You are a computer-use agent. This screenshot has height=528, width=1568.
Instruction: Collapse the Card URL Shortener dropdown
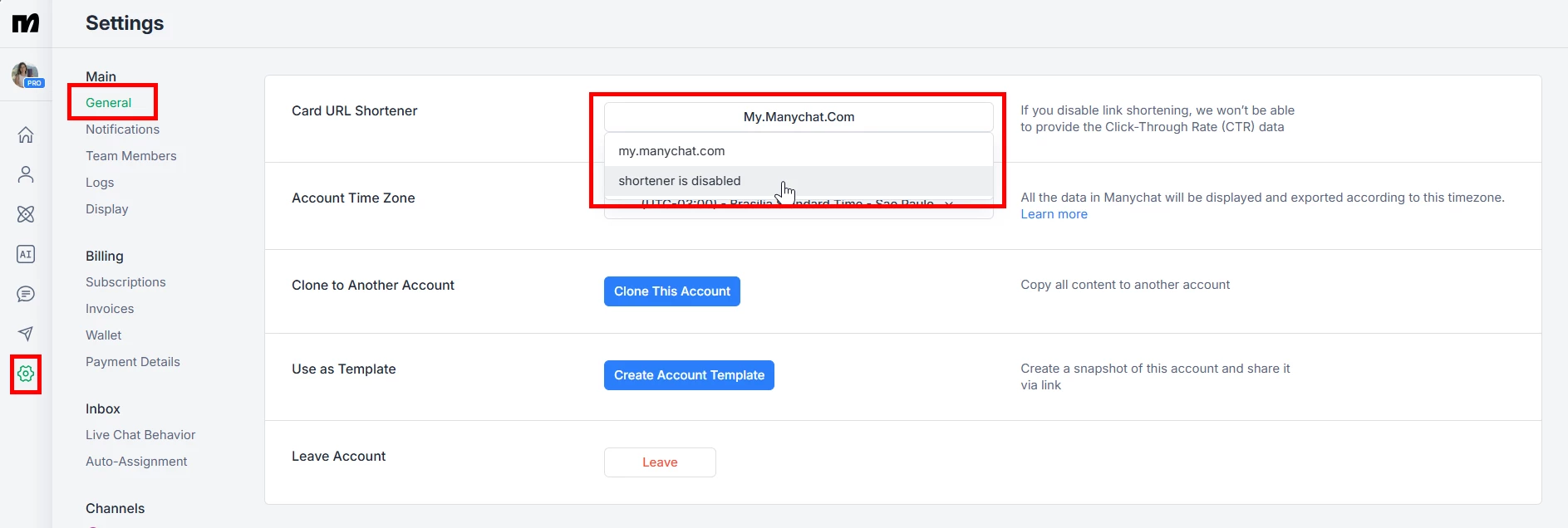pyautogui.click(x=799, y=117)
